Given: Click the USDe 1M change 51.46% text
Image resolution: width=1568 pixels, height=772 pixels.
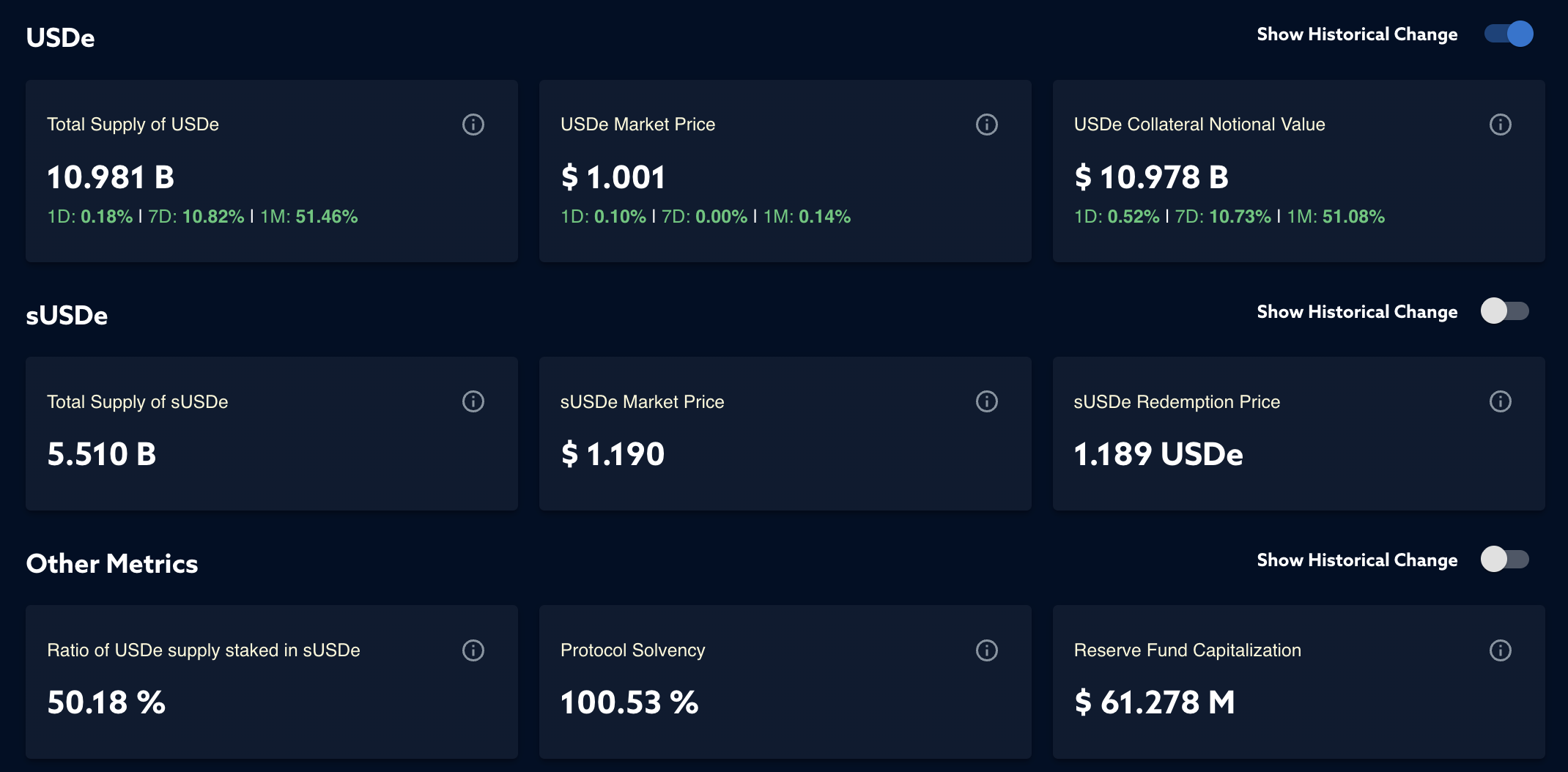Looking at the screenshot, I should tap(326, 217).
